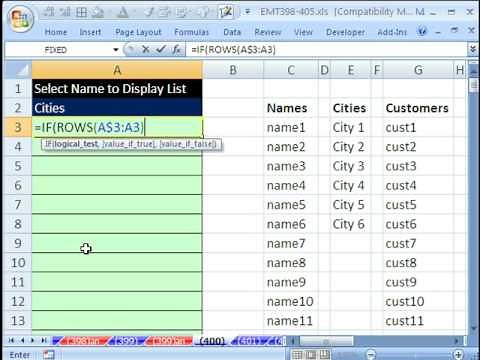The image size is (480, 360).
Task: Open the View ribbon tab
Action: pyautogui.click(x=303, y=32)
